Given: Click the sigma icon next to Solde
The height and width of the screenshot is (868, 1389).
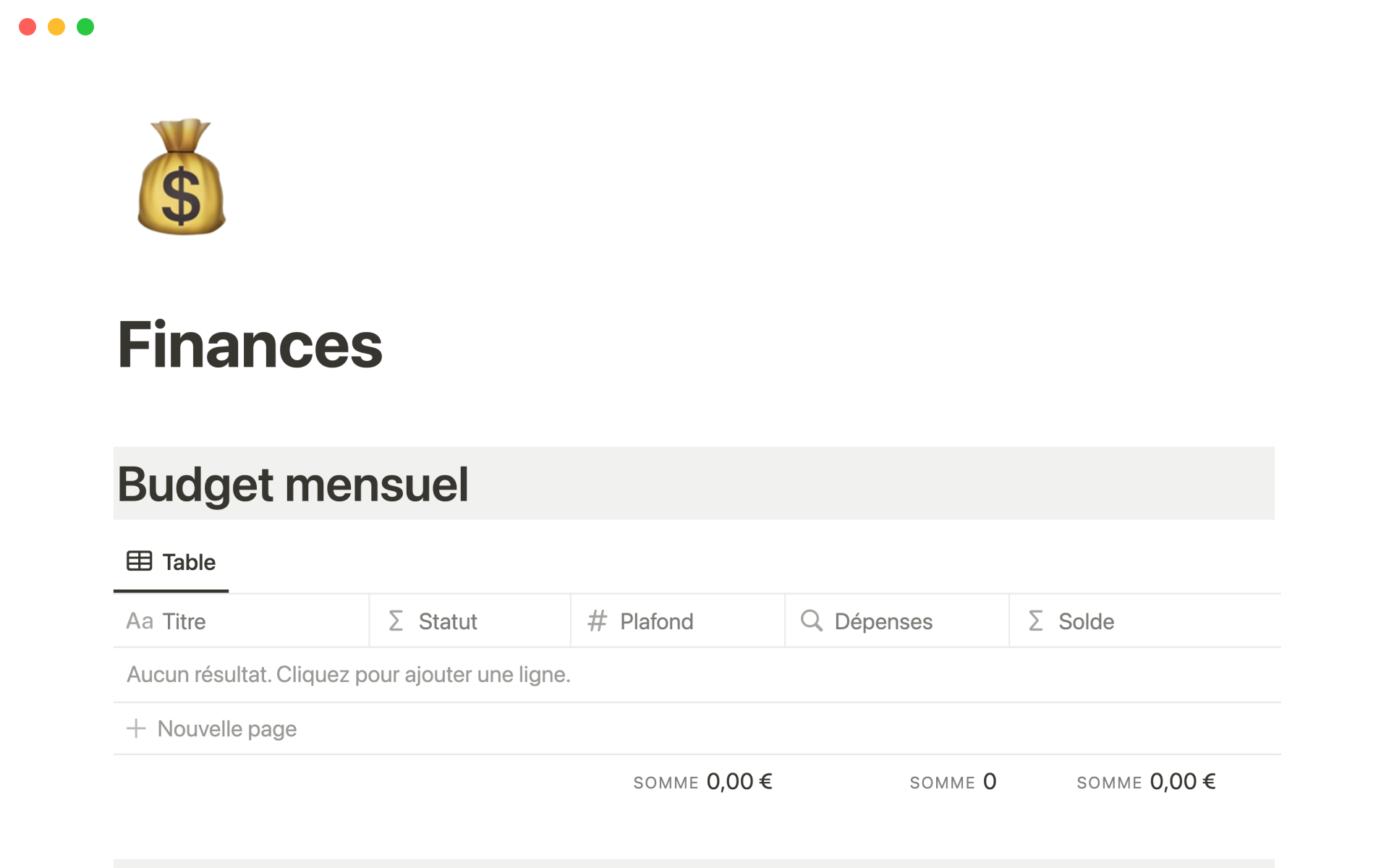Looking at the screenshot, I should click(x=1035, y=621).
